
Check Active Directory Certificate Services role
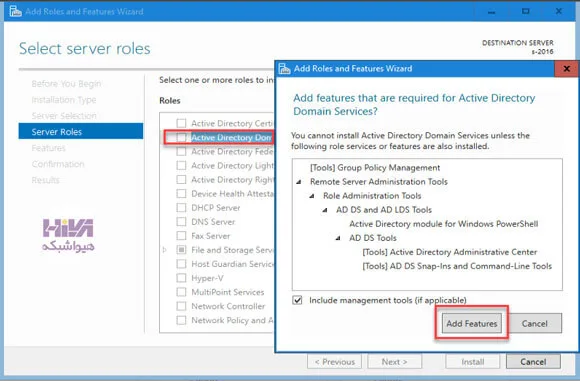pyautogui.click(x=181, y=123)
